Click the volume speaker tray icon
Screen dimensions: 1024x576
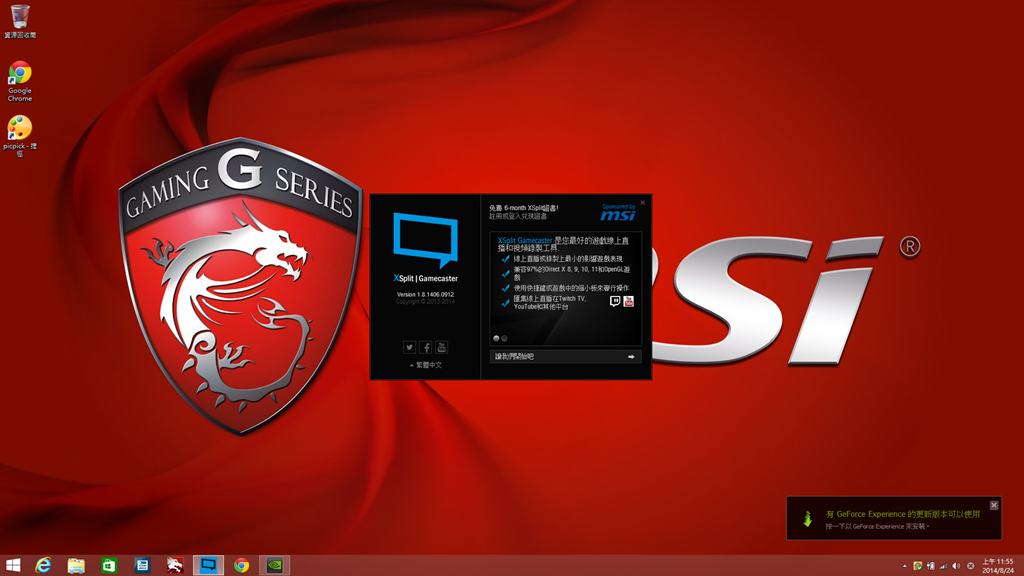(956, 566)
